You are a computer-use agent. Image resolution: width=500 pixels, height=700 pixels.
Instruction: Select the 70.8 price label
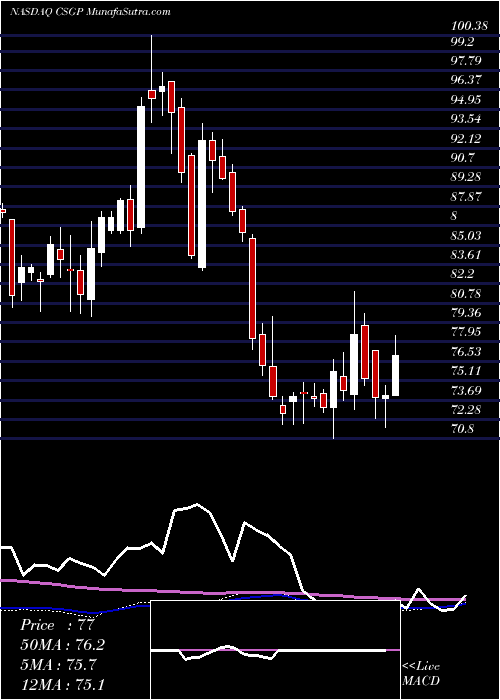pyautogui.click(x=463, y=429)
